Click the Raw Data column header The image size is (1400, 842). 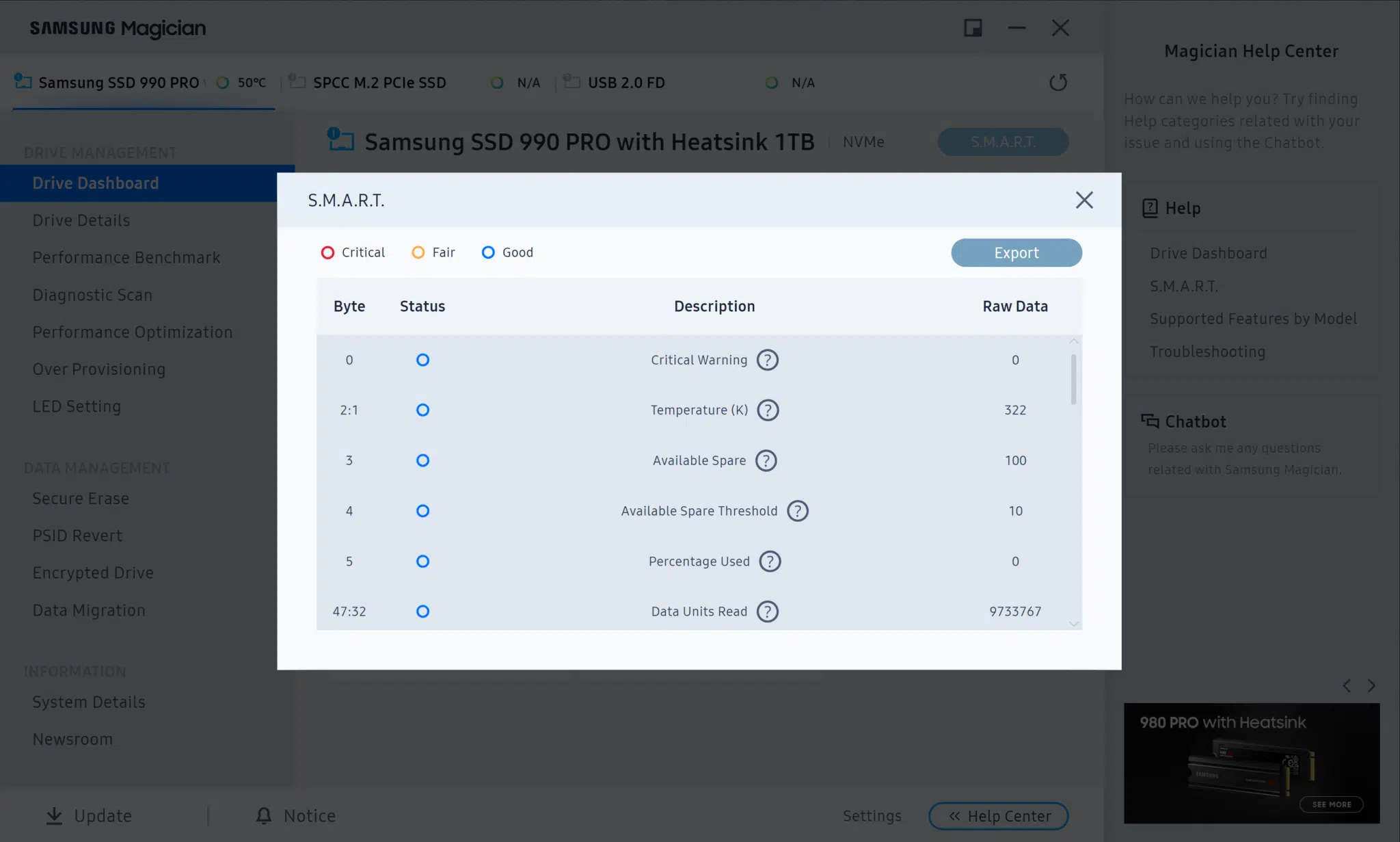point(1015,306)
